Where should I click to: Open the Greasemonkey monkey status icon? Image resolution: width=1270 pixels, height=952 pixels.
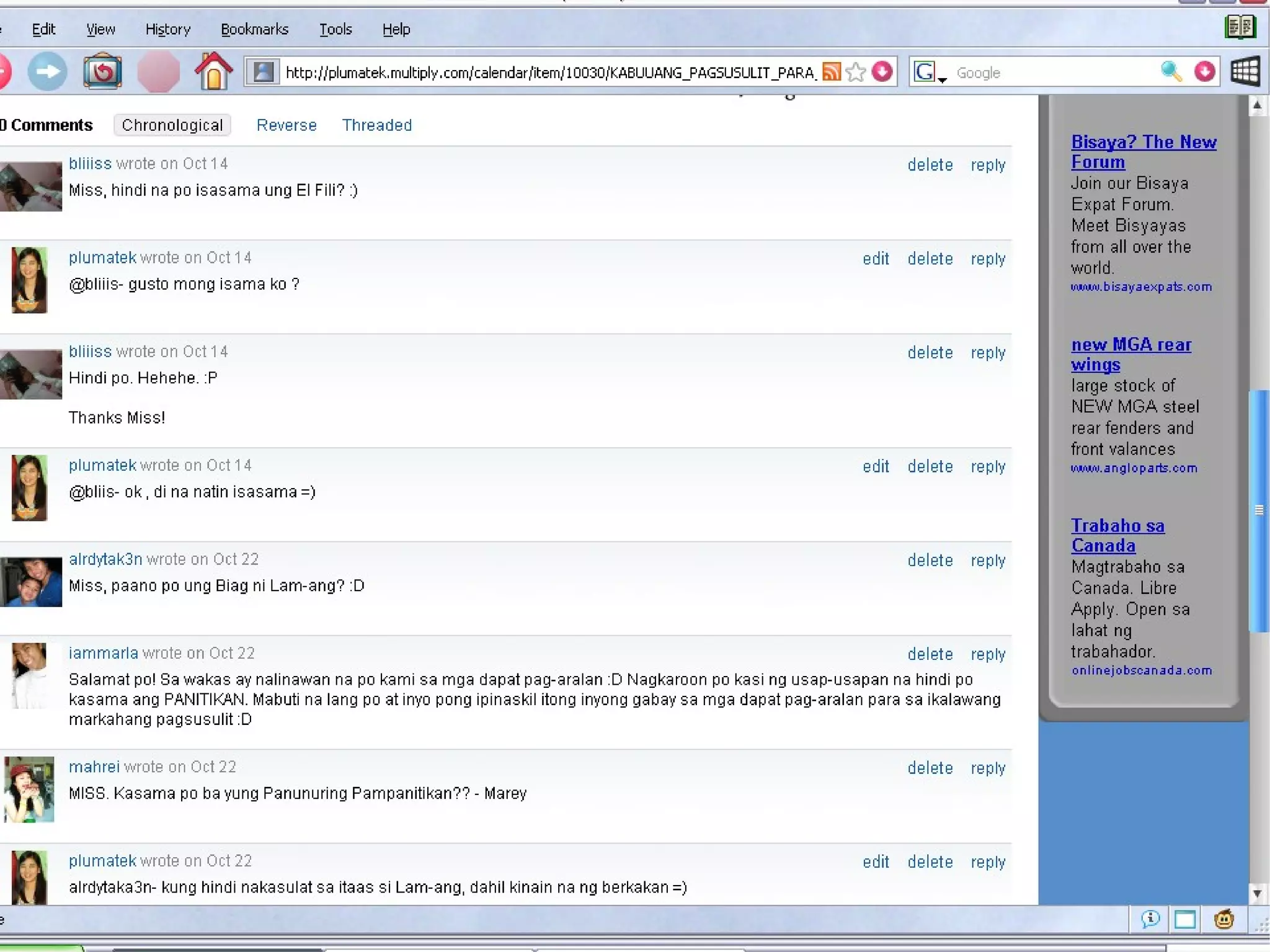coord(1223,919)
